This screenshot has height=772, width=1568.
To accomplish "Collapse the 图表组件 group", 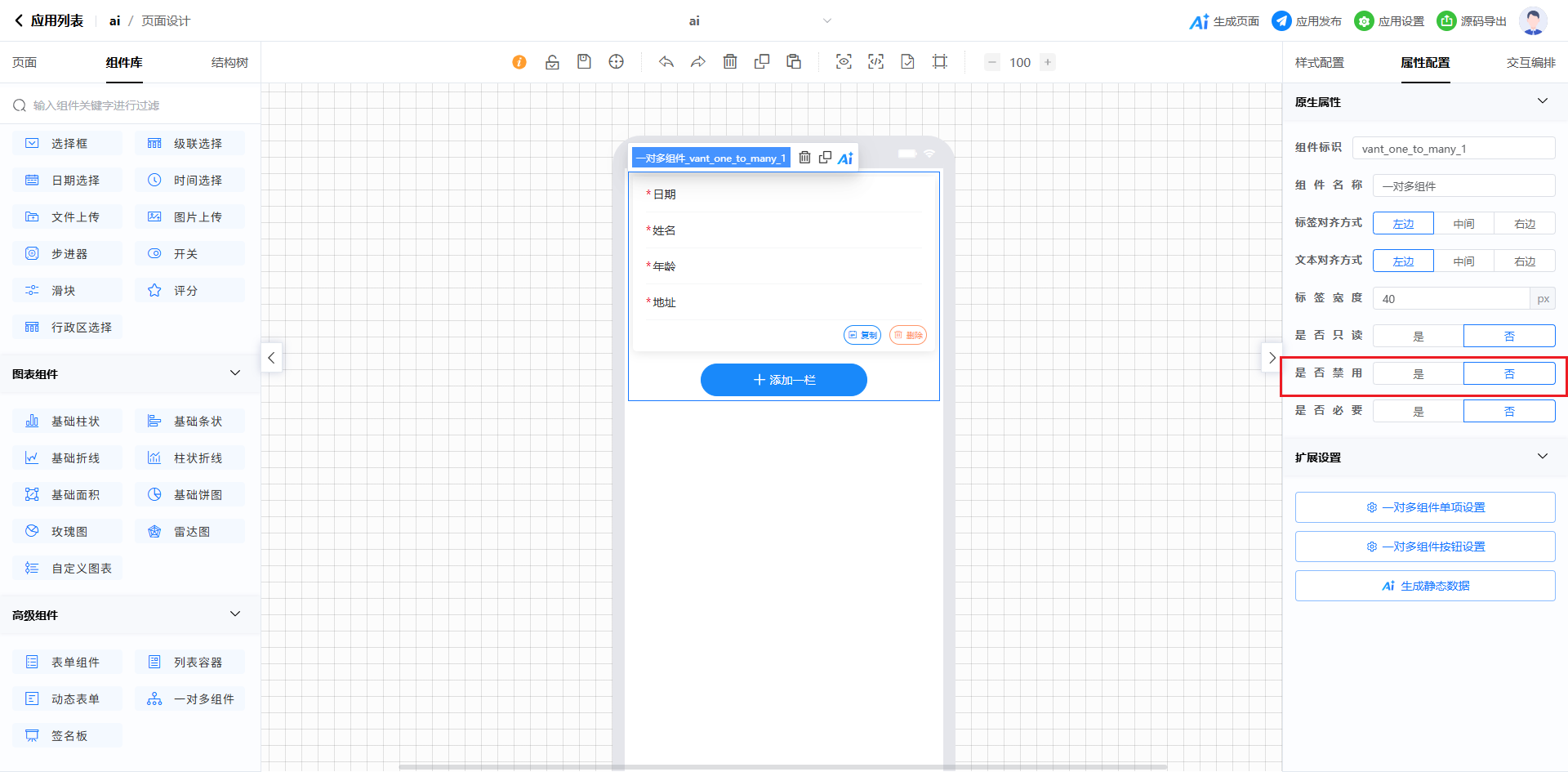I will click(x=235, y=373).
